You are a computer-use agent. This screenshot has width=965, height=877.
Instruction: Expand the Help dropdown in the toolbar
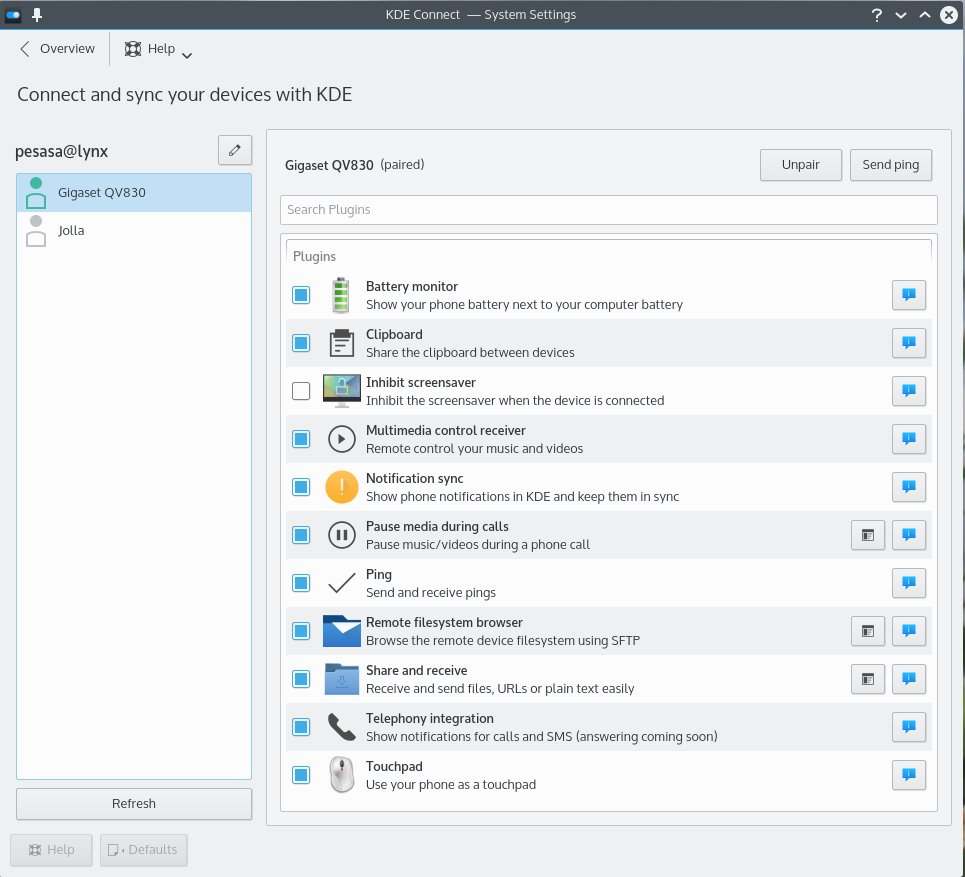click(x=159, y=49)
